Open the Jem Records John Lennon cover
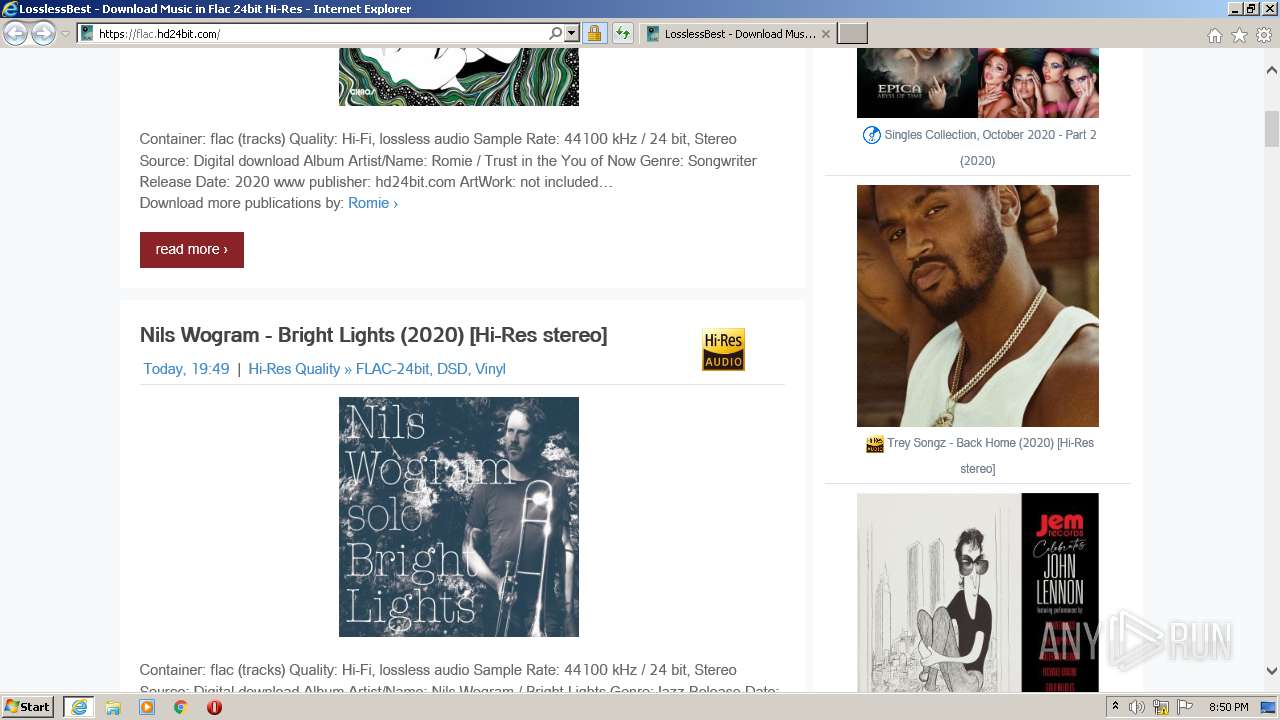The image size is (1280, 720). click(978, 592)
